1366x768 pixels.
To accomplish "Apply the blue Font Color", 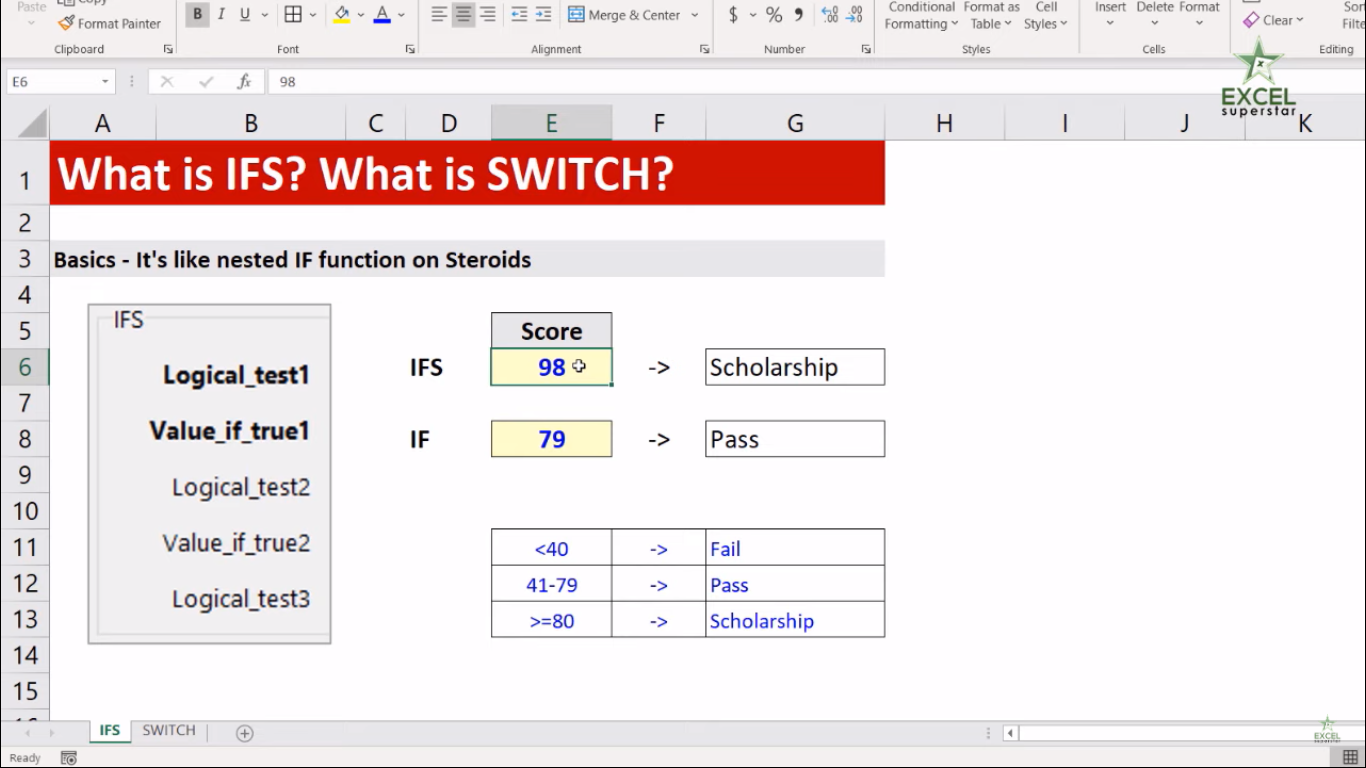I will coord(382,14).
